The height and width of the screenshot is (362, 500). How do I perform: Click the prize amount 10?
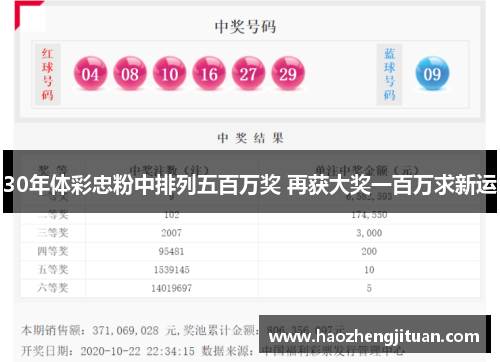click(x=369, y=270)
